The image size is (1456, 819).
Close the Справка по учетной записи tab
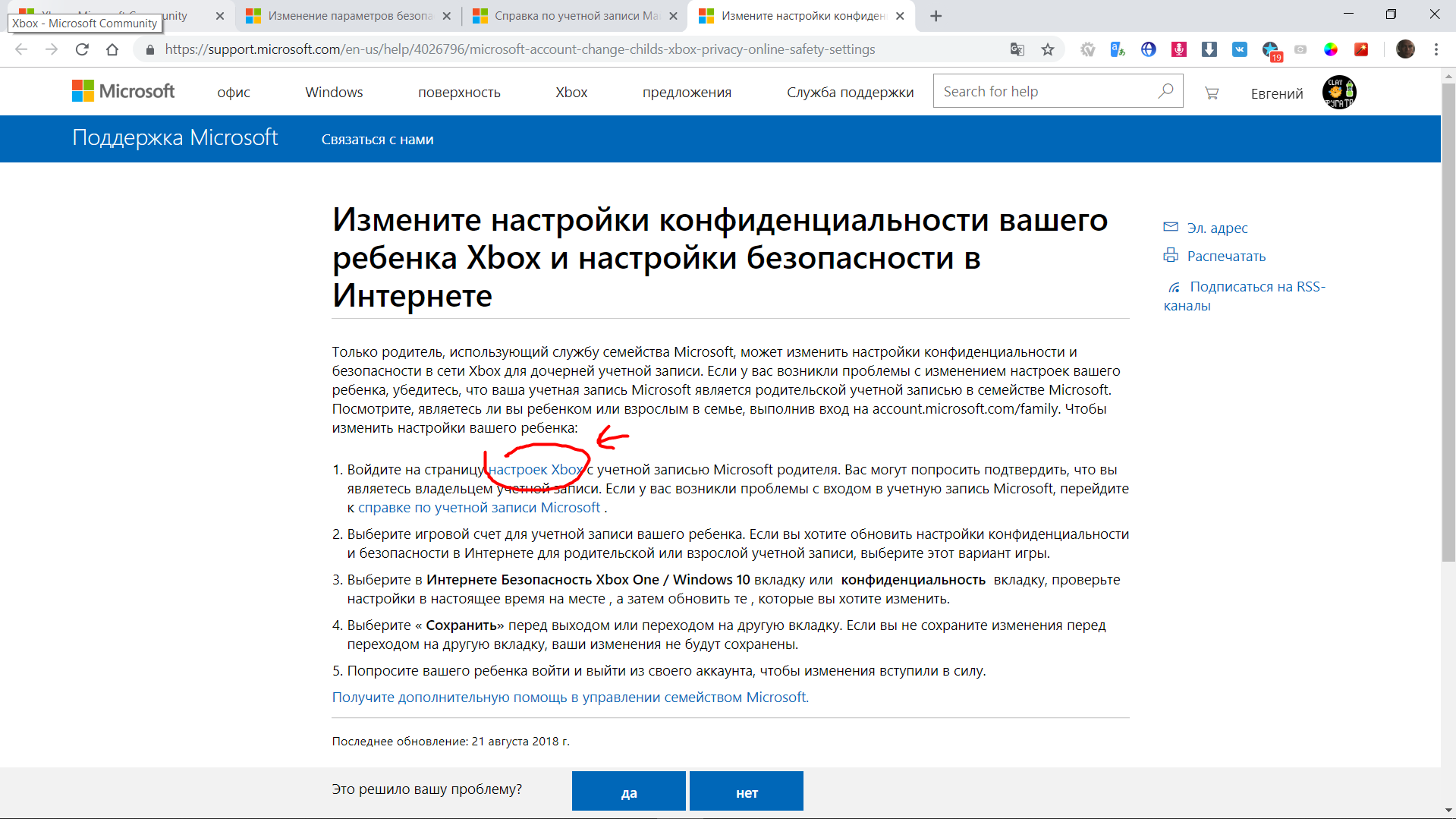(x=673, y=16)
